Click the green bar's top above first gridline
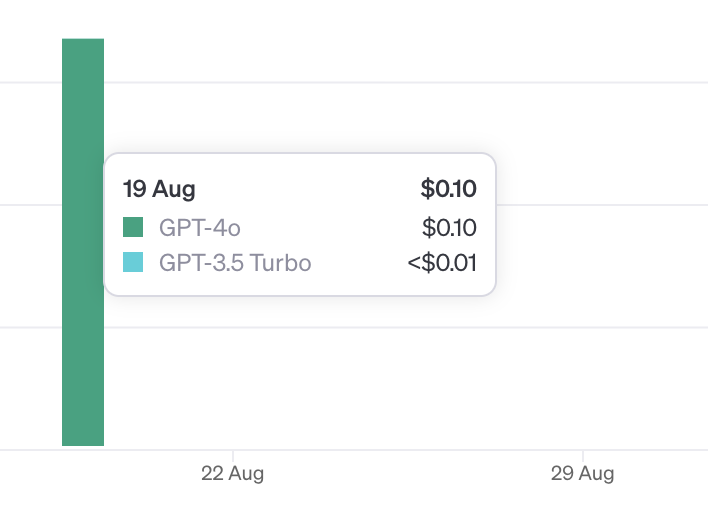This screenshot has height=530, width=720. tap(83, 60)
